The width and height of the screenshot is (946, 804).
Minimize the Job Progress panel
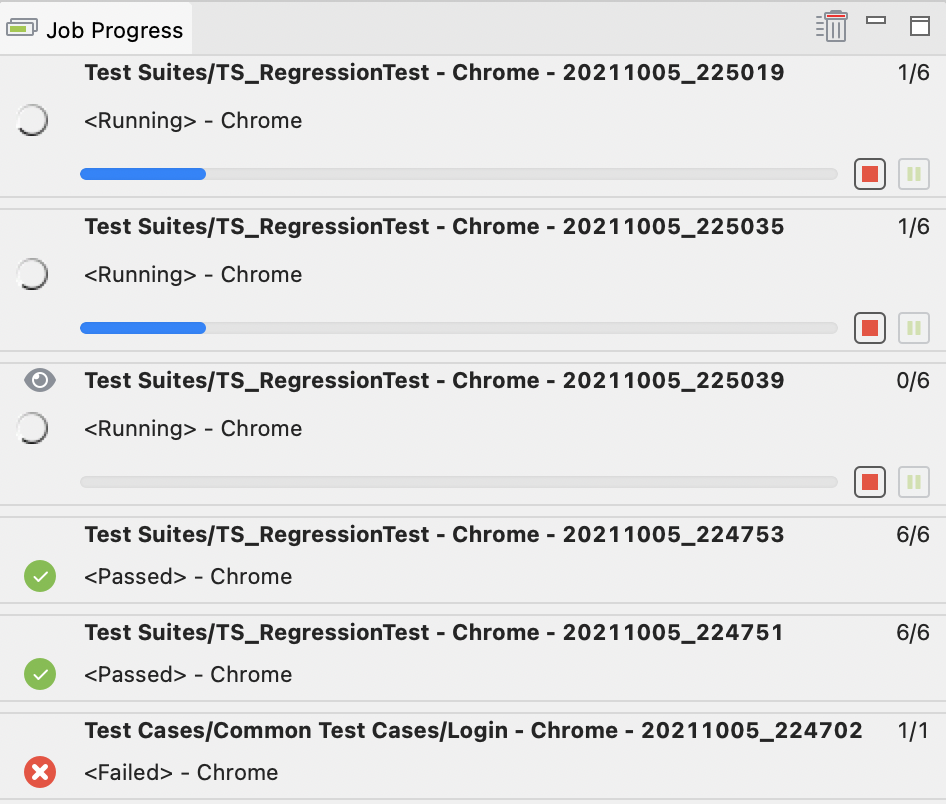(x=876, y=21)
